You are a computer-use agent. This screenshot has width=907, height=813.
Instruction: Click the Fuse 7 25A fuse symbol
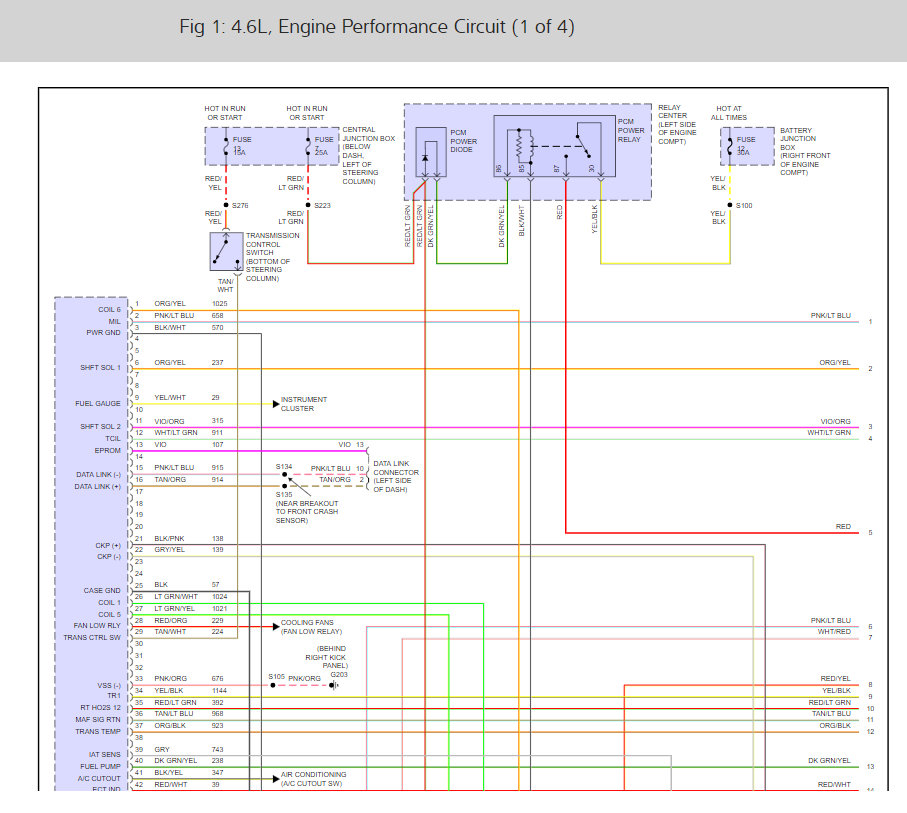pos(308,146)
